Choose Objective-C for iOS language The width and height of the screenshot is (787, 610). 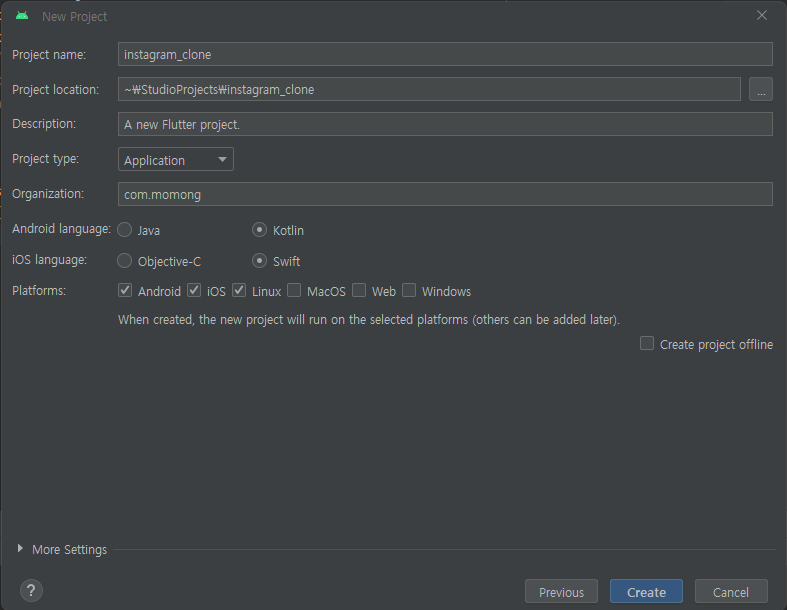coord(124,261)
